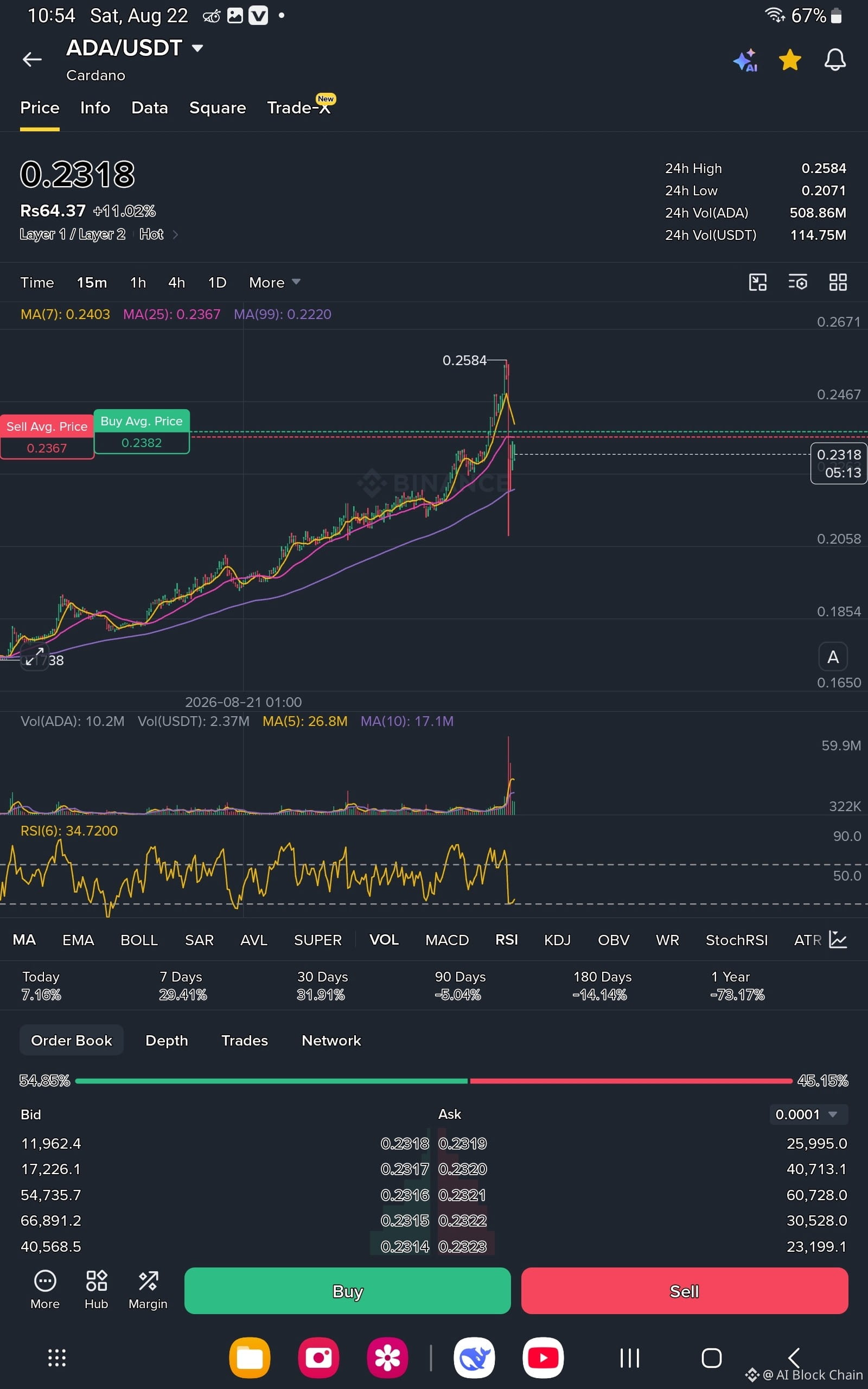Toggle the OBV sub-indicator
The width and height of the screenshot is (868, 1389).
(x=614, y=940)
